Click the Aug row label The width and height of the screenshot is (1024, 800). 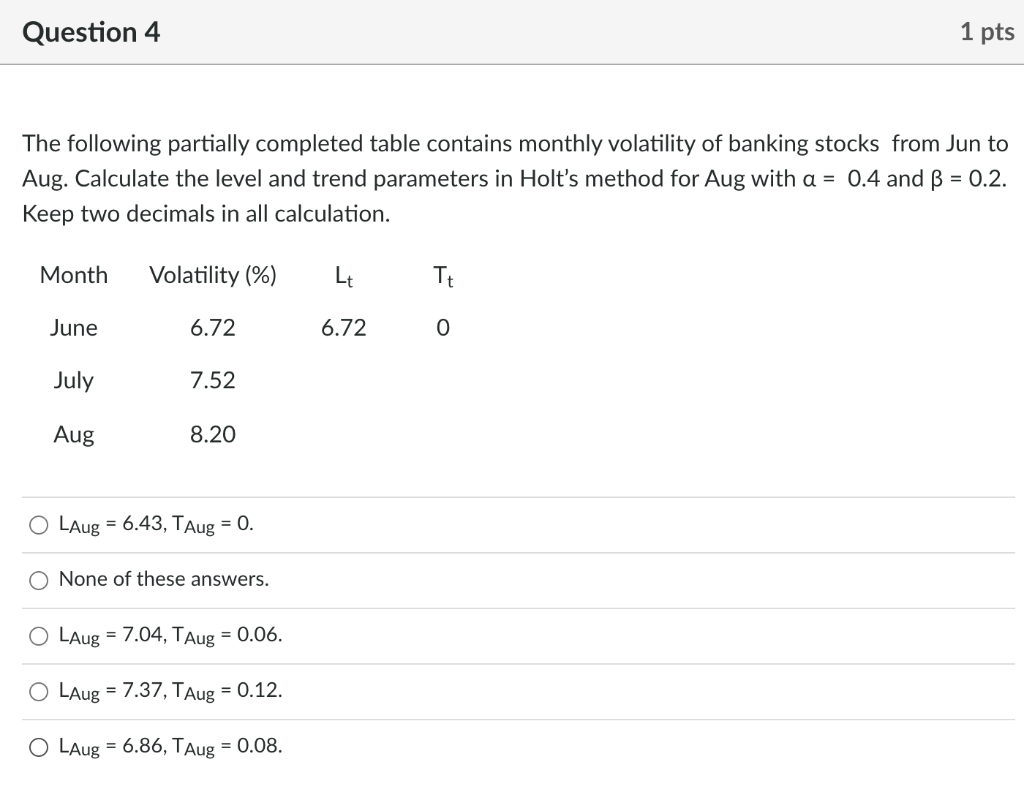pos(74,435)
